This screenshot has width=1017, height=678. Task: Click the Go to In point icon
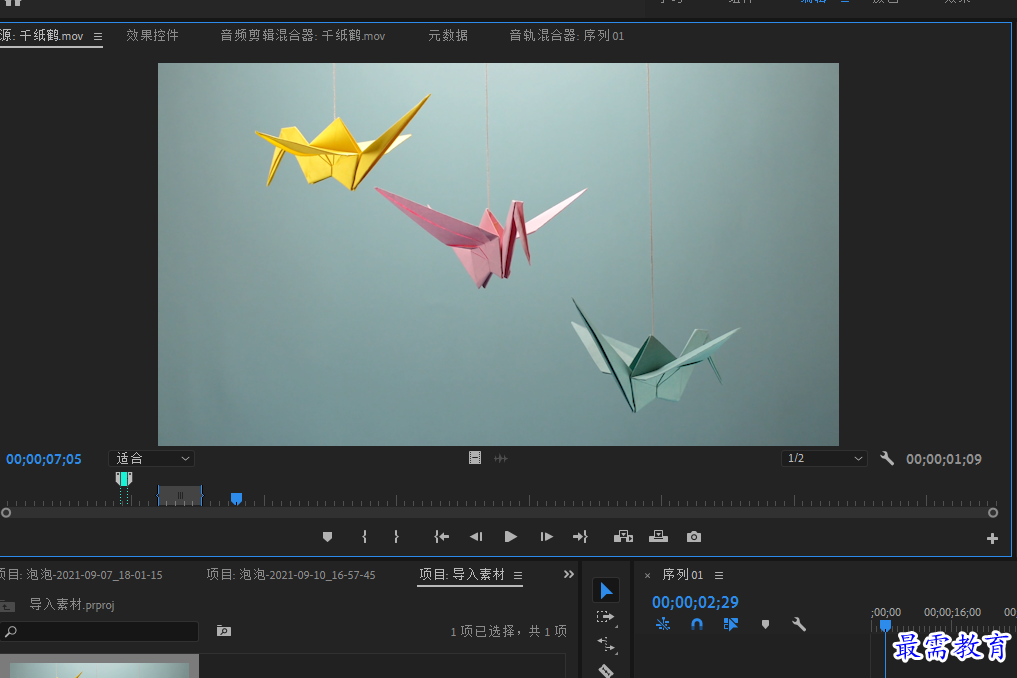[442, 537]
